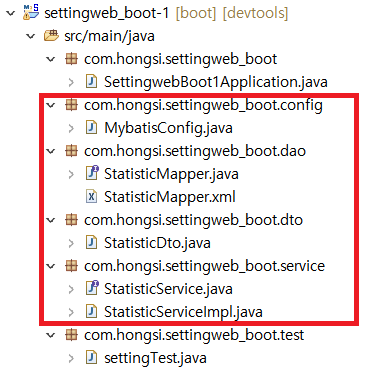The width and height of the screenshot is (369, 369).
Task: Click the settingweb_boot.dto package icon
Action: (x=71, y=220)
